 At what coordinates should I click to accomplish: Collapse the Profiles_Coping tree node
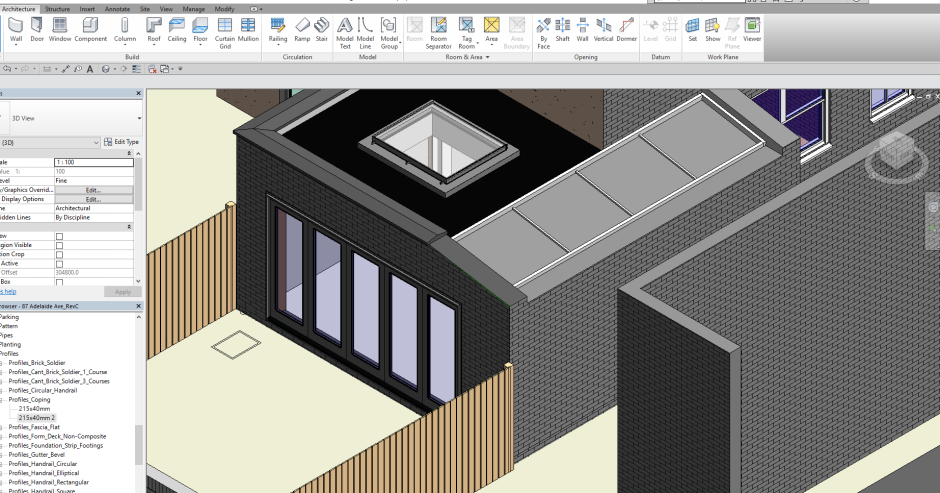(x=2, y=399)
